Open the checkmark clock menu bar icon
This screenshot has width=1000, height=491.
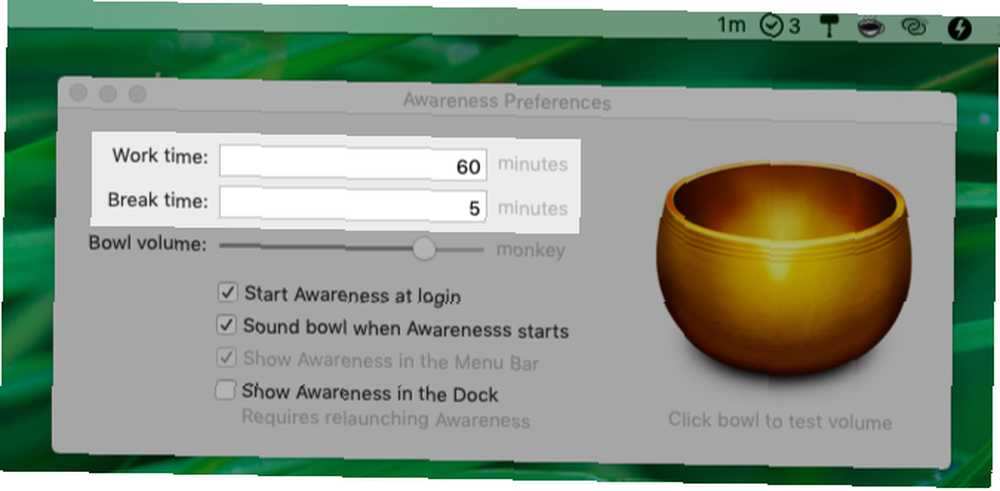(x=779, y=27)
